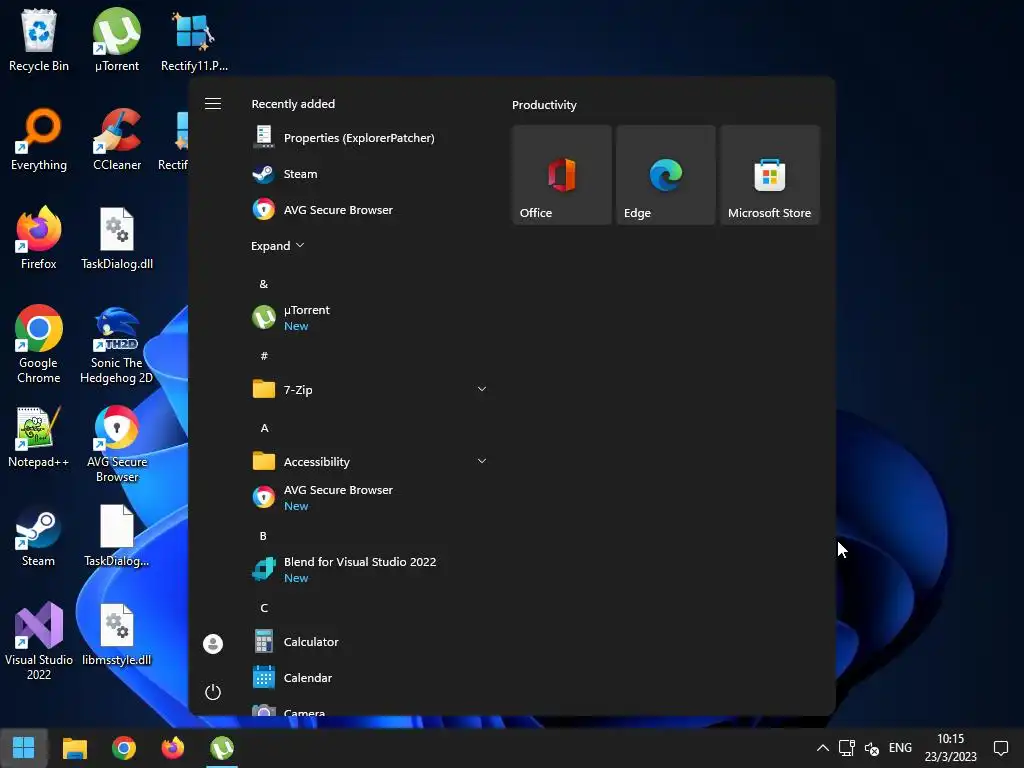Click the muted volume icon in tray
Screen dimensions: 1024x768
(872, 748)
